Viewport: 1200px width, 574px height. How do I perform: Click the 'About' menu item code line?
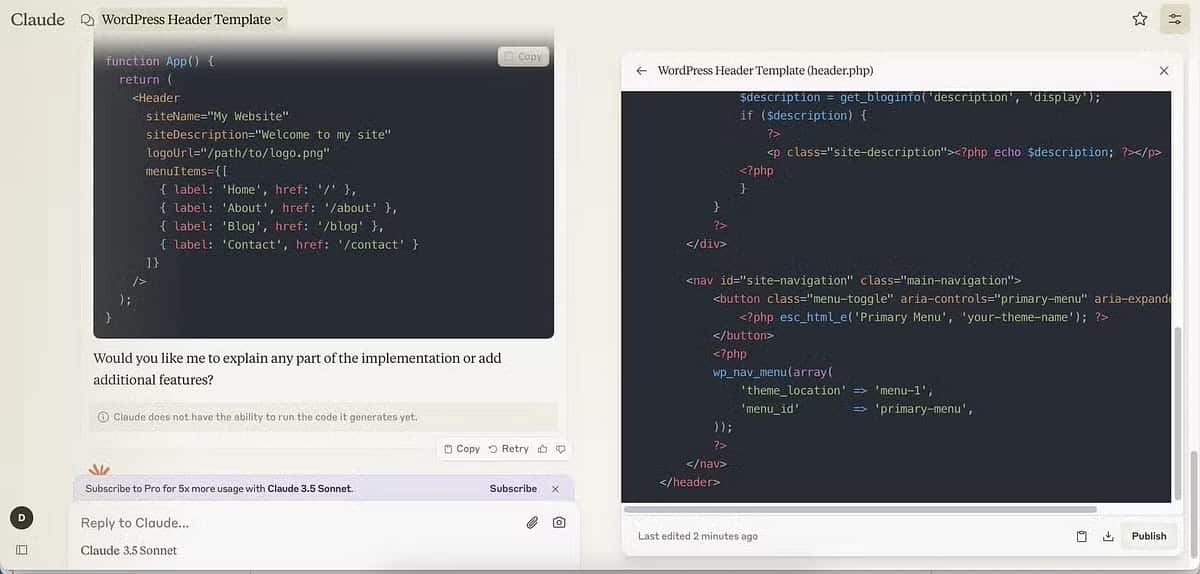coord(279,208)
